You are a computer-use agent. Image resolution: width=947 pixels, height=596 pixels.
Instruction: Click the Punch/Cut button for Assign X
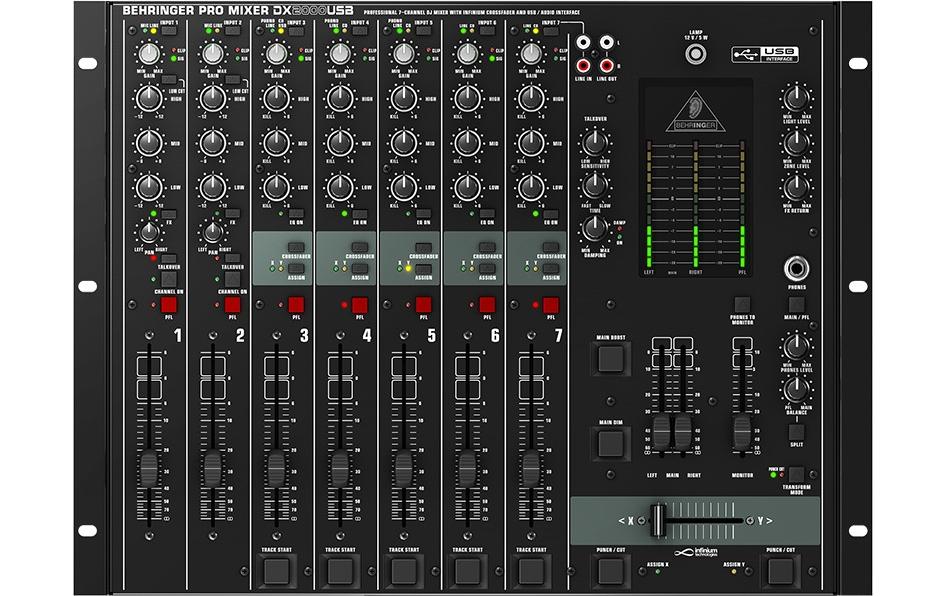tap(611, 571)
